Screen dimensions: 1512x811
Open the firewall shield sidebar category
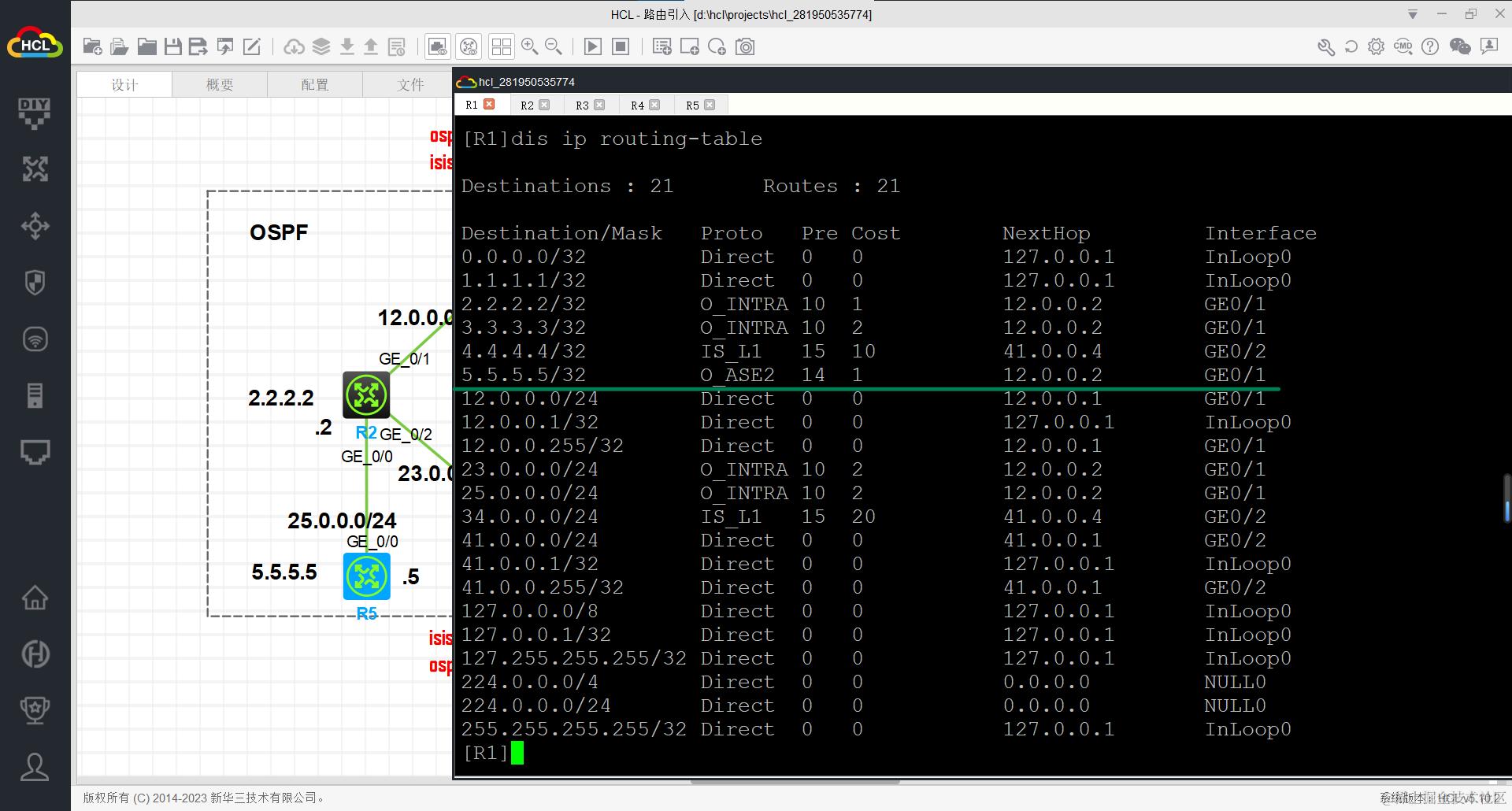click(35, 283)
